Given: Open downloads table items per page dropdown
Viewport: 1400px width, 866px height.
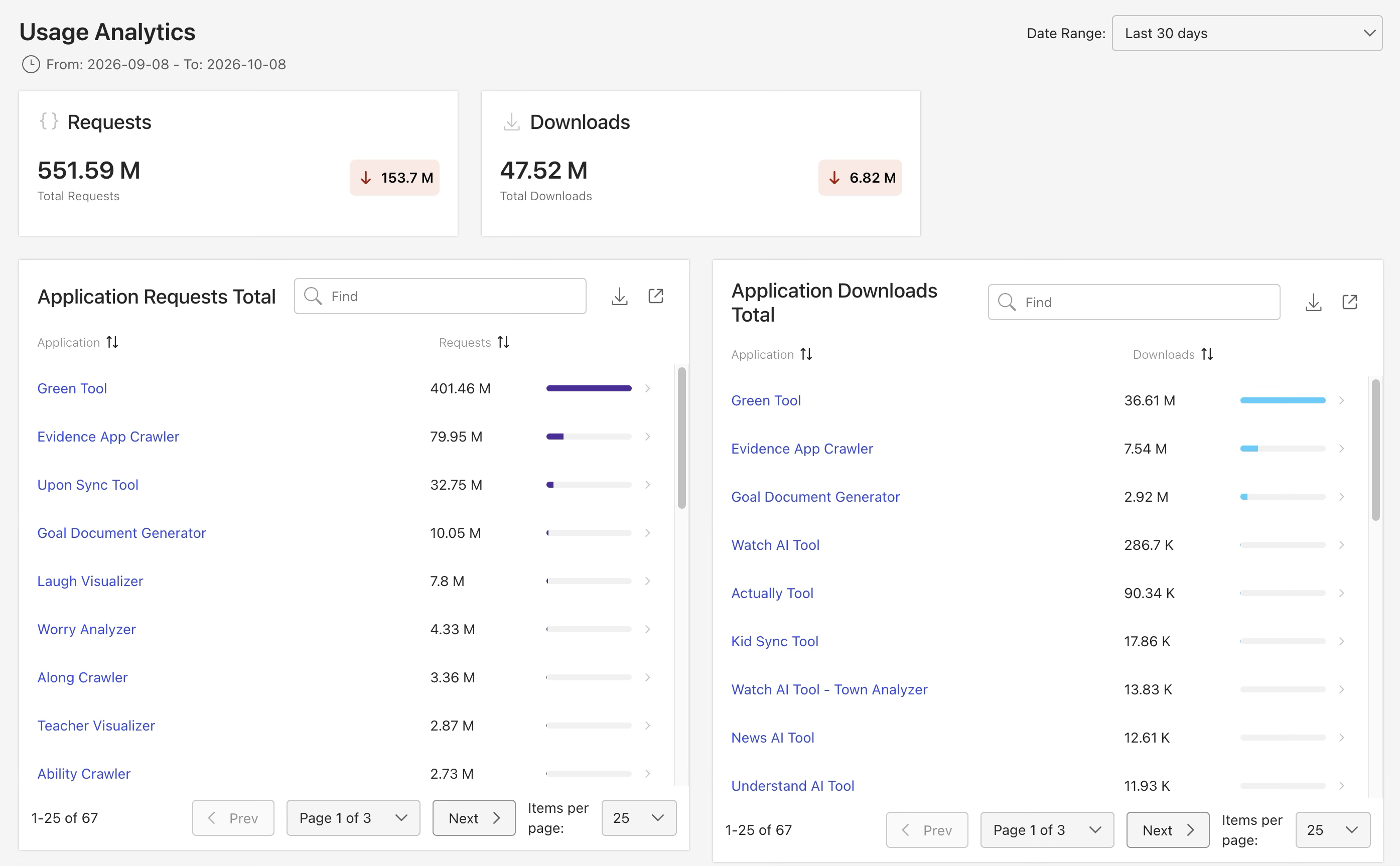Looking at the screenshot, I should tap(1333, 830).
